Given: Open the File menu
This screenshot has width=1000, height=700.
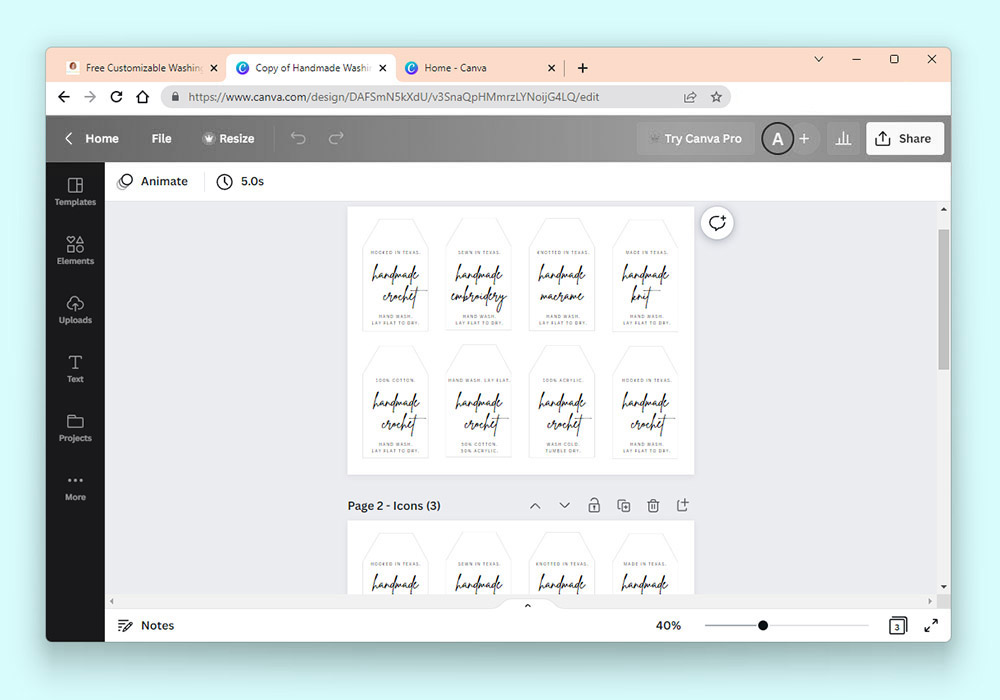Looking at the screenshot, I should pos(161,138).
